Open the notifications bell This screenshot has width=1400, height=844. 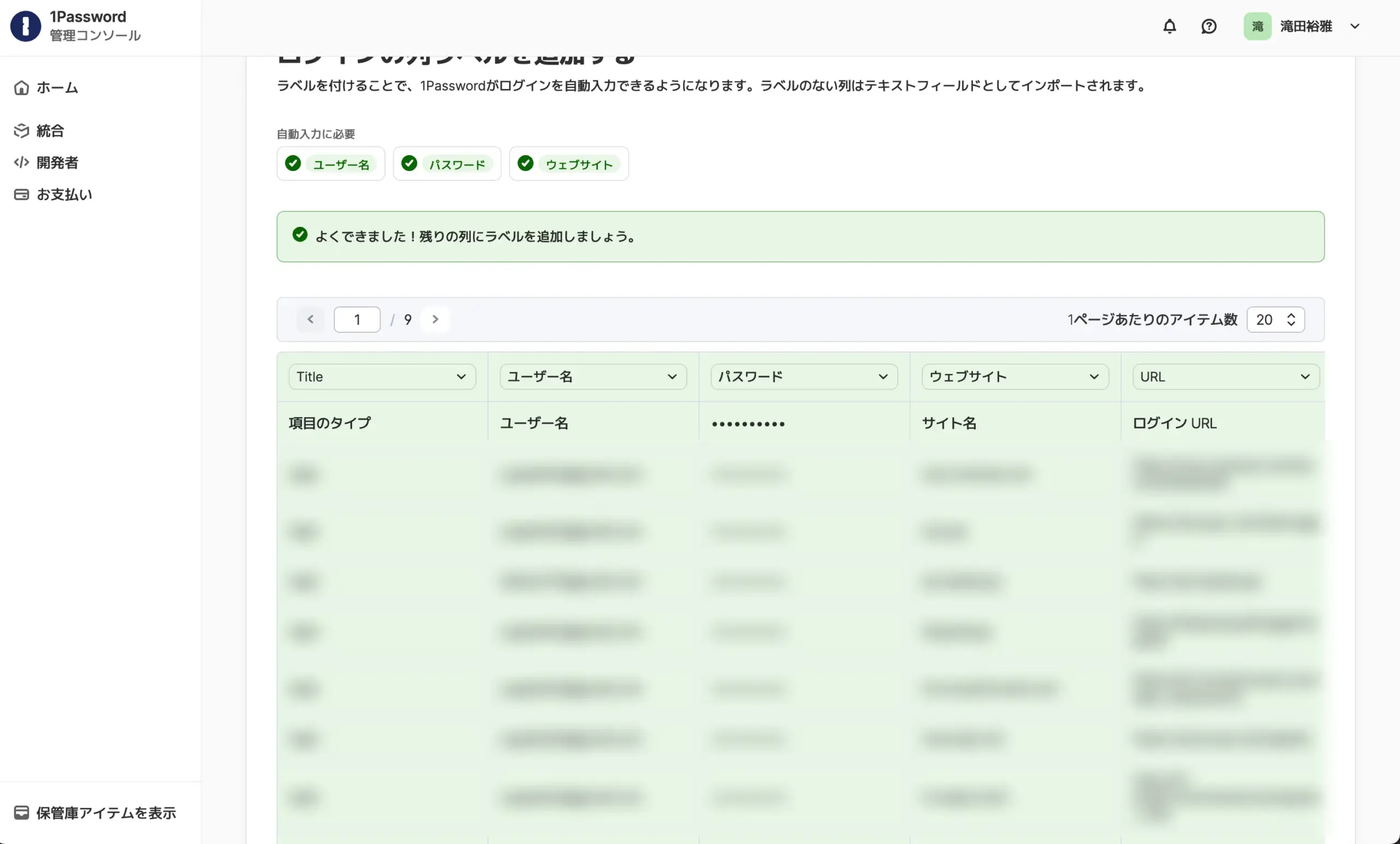point(1169,26)
